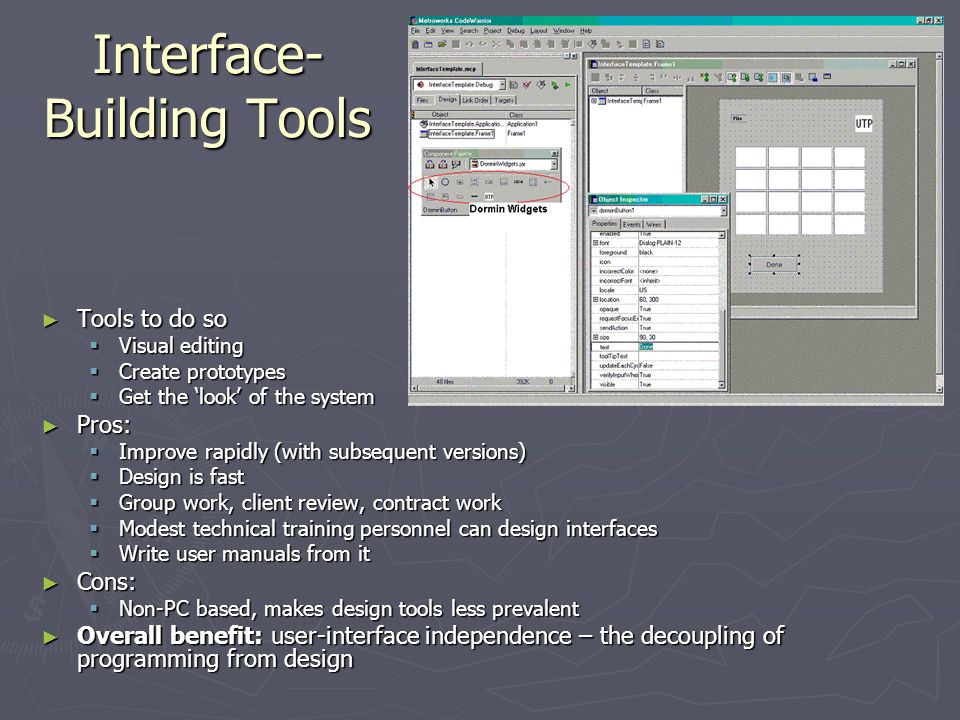Expand the size property in Object Inspector

pos(595,337)
